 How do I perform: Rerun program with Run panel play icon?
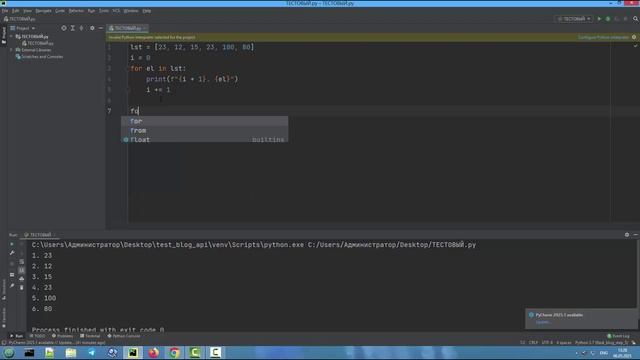coord(12,244)
